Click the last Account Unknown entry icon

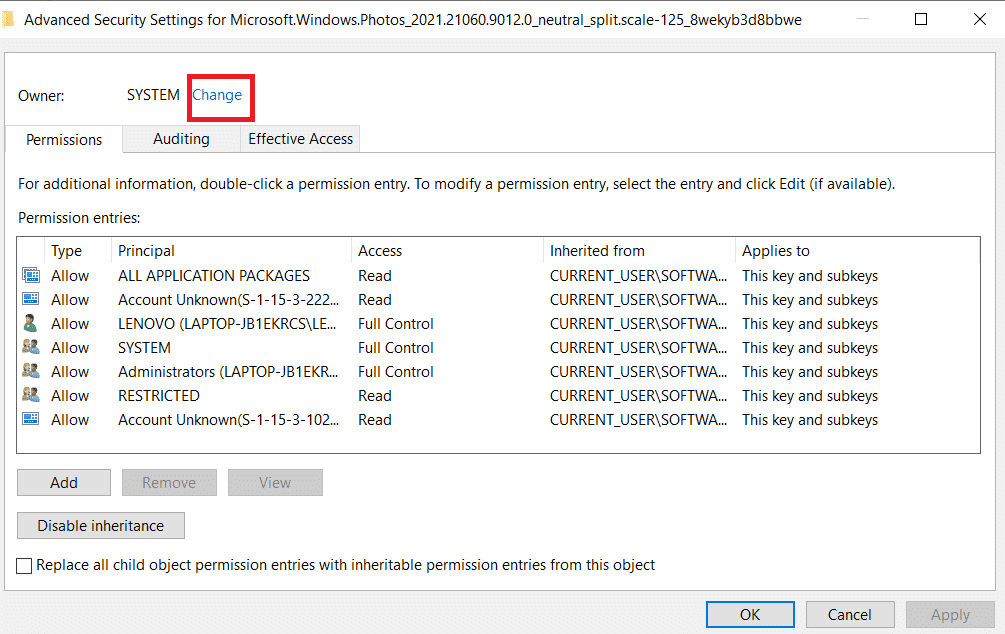31,420
